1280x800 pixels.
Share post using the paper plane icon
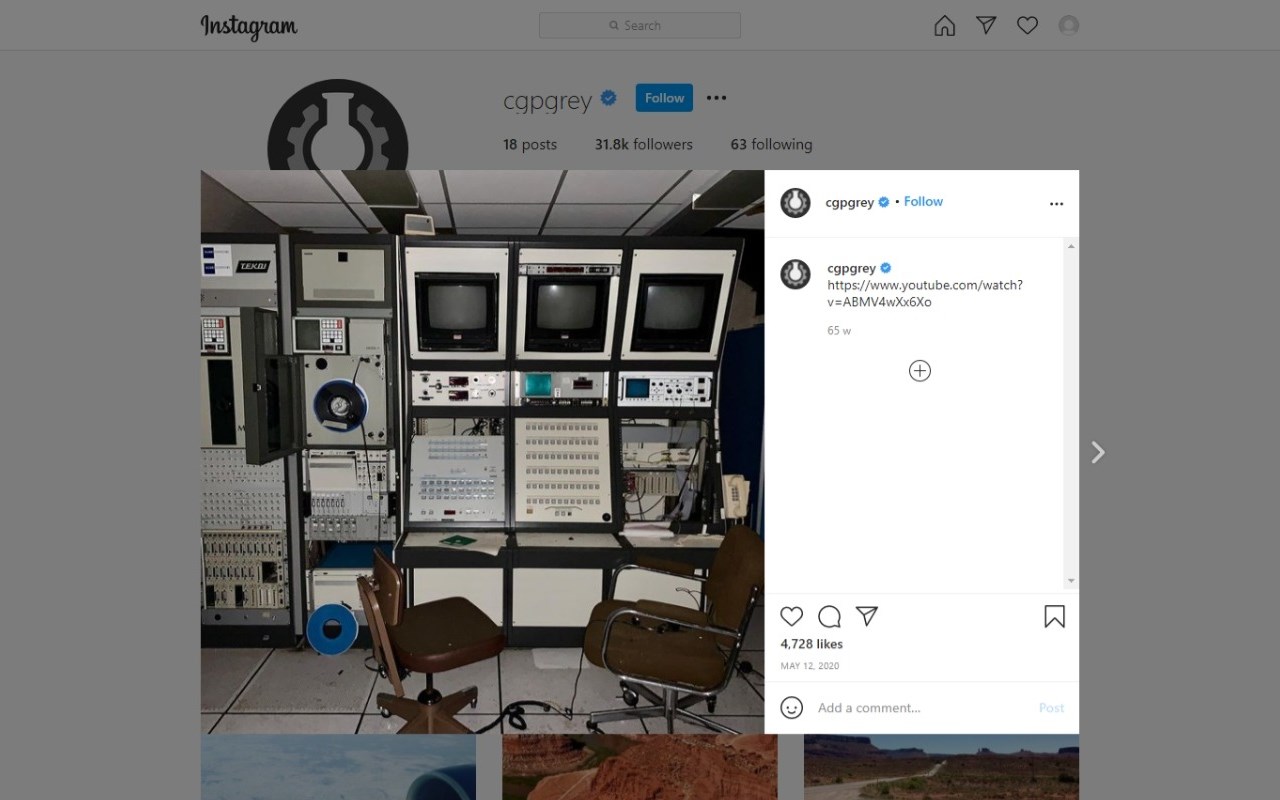tap(867, 616)
